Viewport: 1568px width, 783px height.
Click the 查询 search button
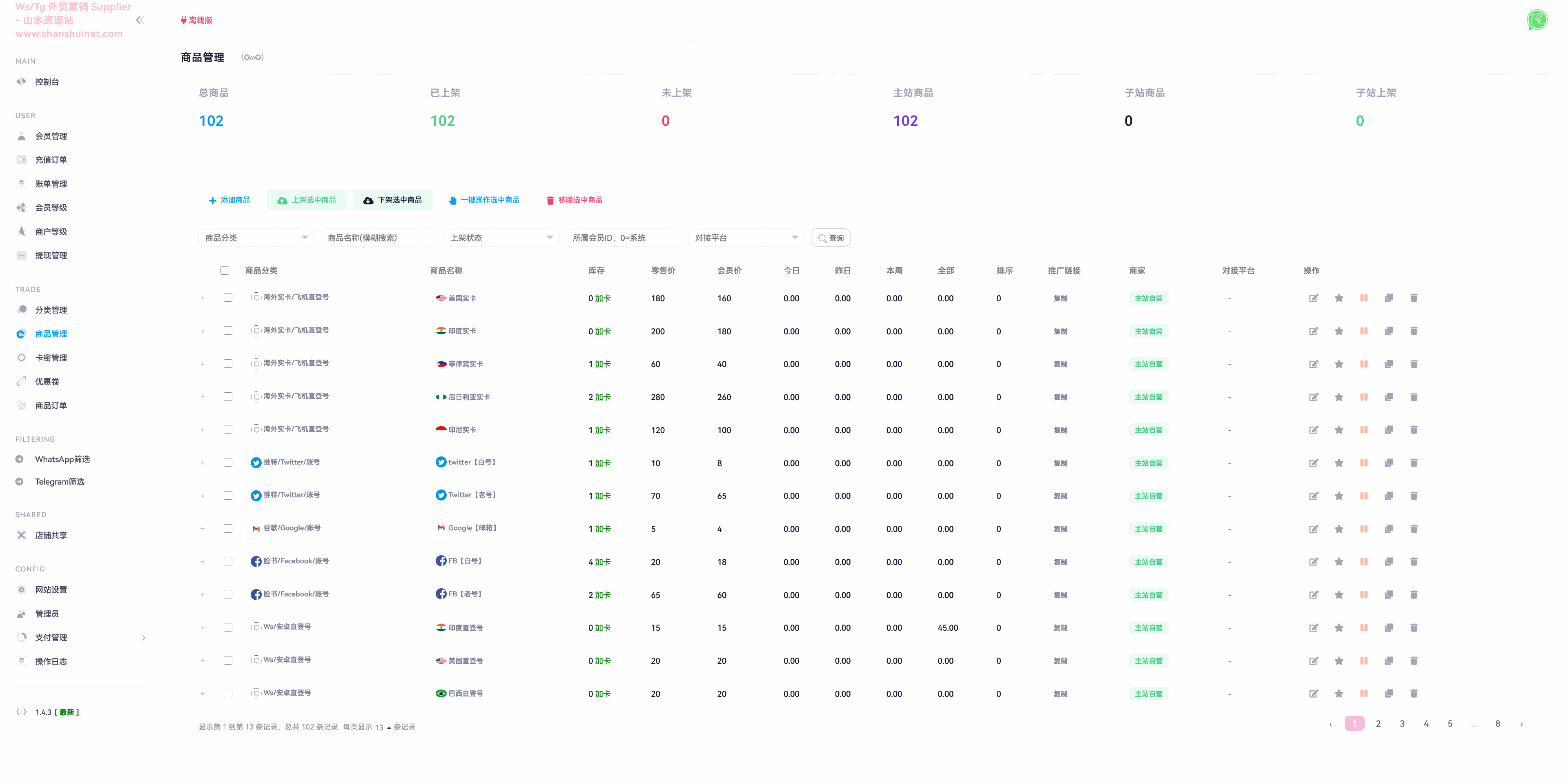830,238
